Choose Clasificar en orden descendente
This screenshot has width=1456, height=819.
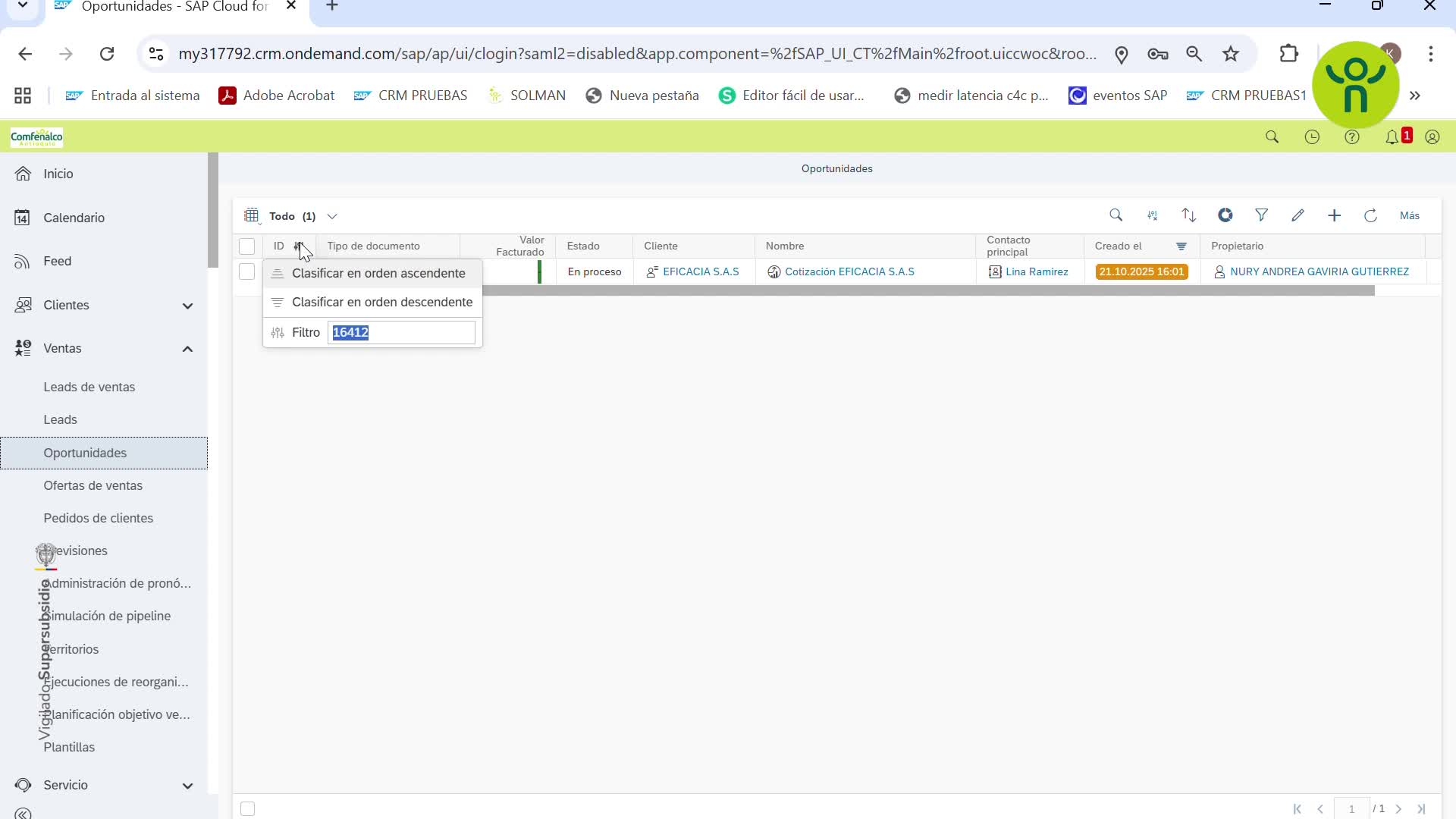(x=381, y=302)
